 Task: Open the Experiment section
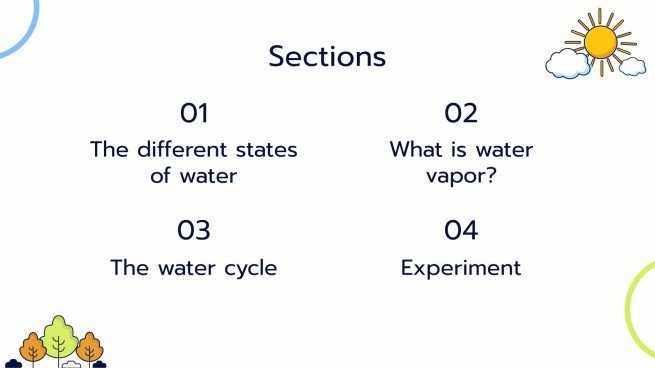tap(461, 268)
